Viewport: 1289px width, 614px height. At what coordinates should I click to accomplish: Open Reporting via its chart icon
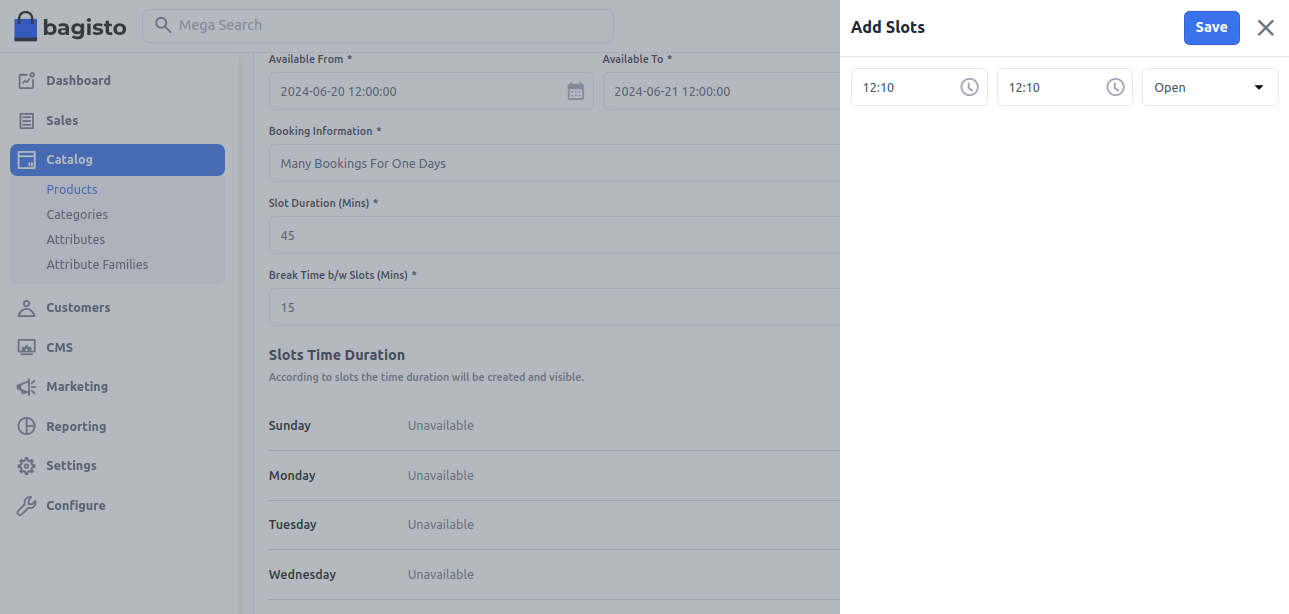[x=27, y=427]
